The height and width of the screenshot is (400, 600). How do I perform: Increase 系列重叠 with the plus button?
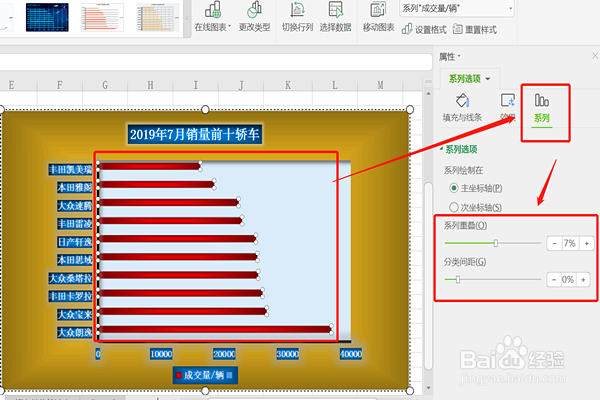[586, 243]
